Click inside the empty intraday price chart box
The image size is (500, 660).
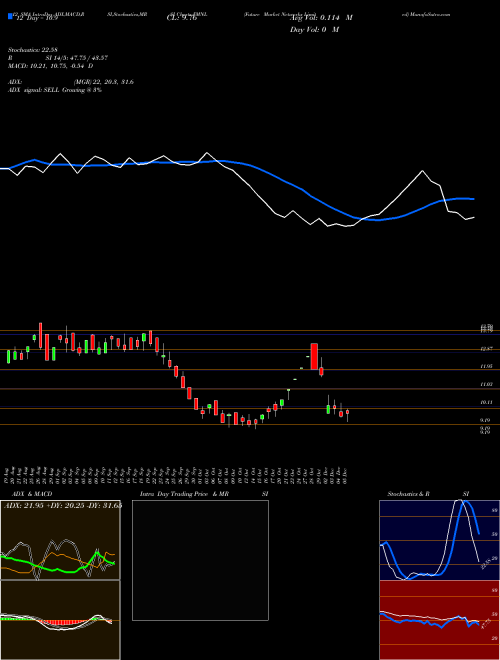point(200,560)
